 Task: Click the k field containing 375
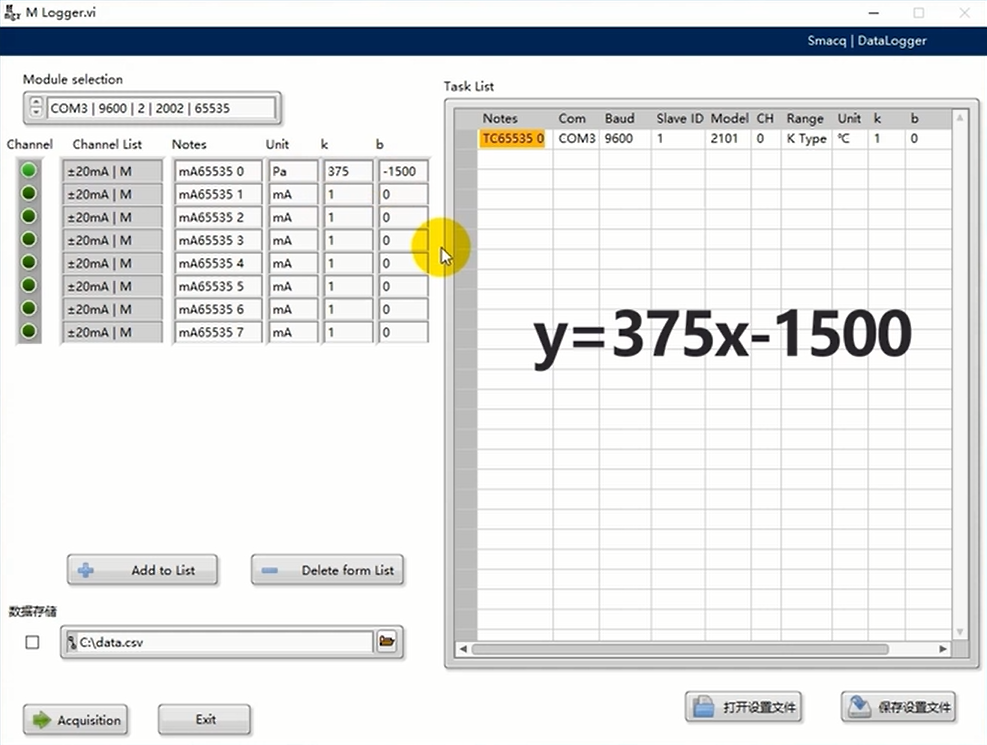(348, 171)
